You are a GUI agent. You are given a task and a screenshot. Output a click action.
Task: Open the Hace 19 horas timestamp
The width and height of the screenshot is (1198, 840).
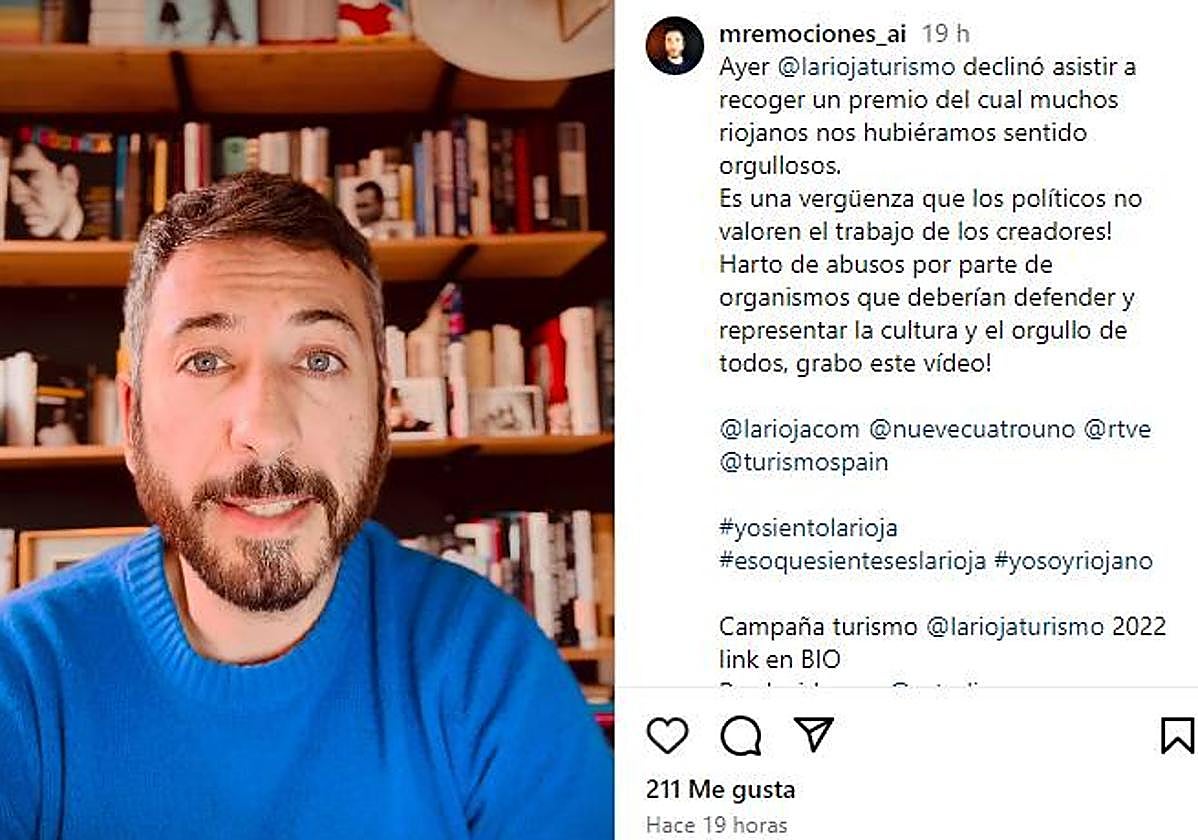point(717,825)
